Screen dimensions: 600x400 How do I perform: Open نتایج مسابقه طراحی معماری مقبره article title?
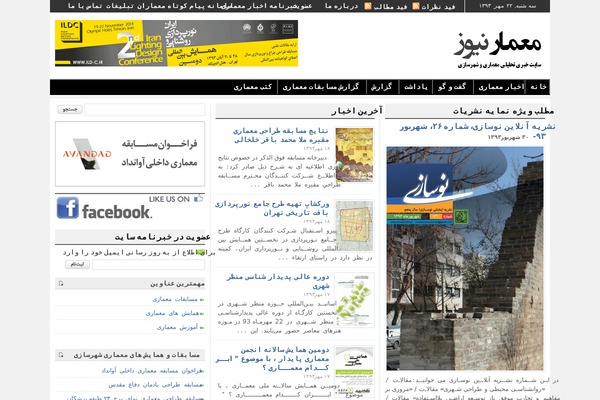(281, 136)
